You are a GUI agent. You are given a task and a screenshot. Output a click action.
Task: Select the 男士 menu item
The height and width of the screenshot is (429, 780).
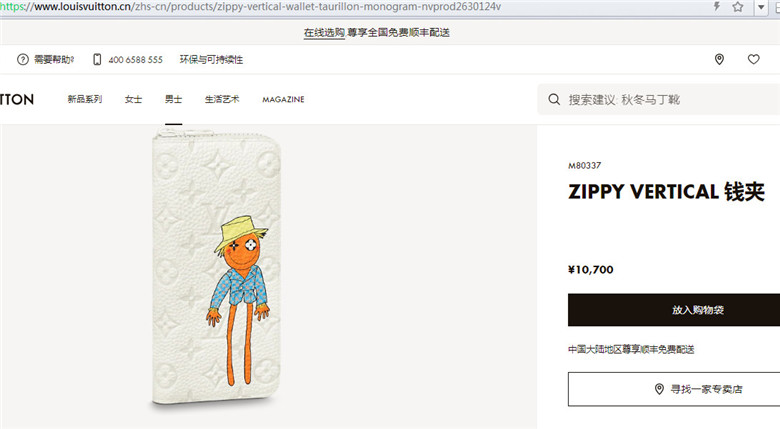[174, 100]
